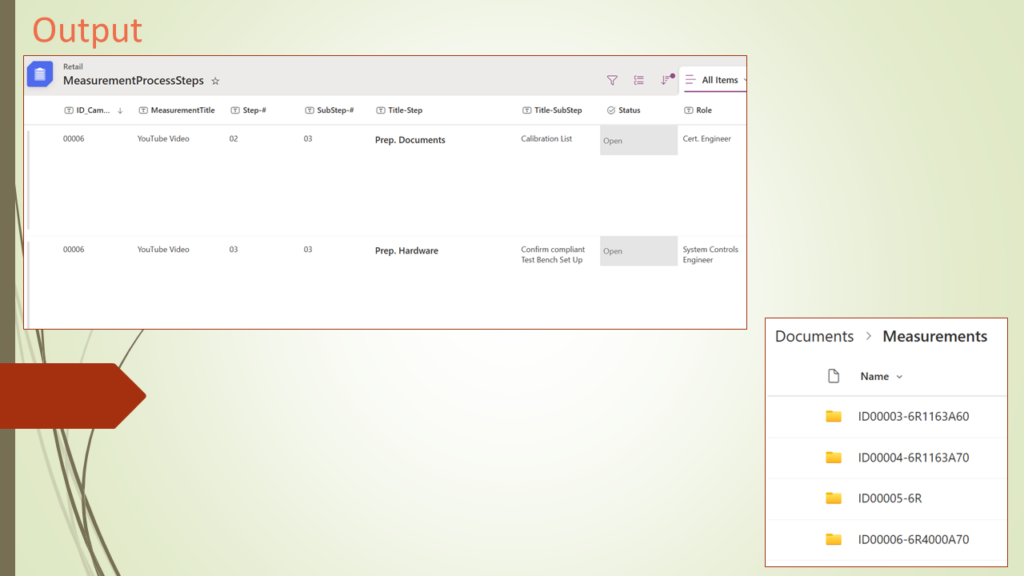Open folder ID00006-6R4000A70

point(914,539)
